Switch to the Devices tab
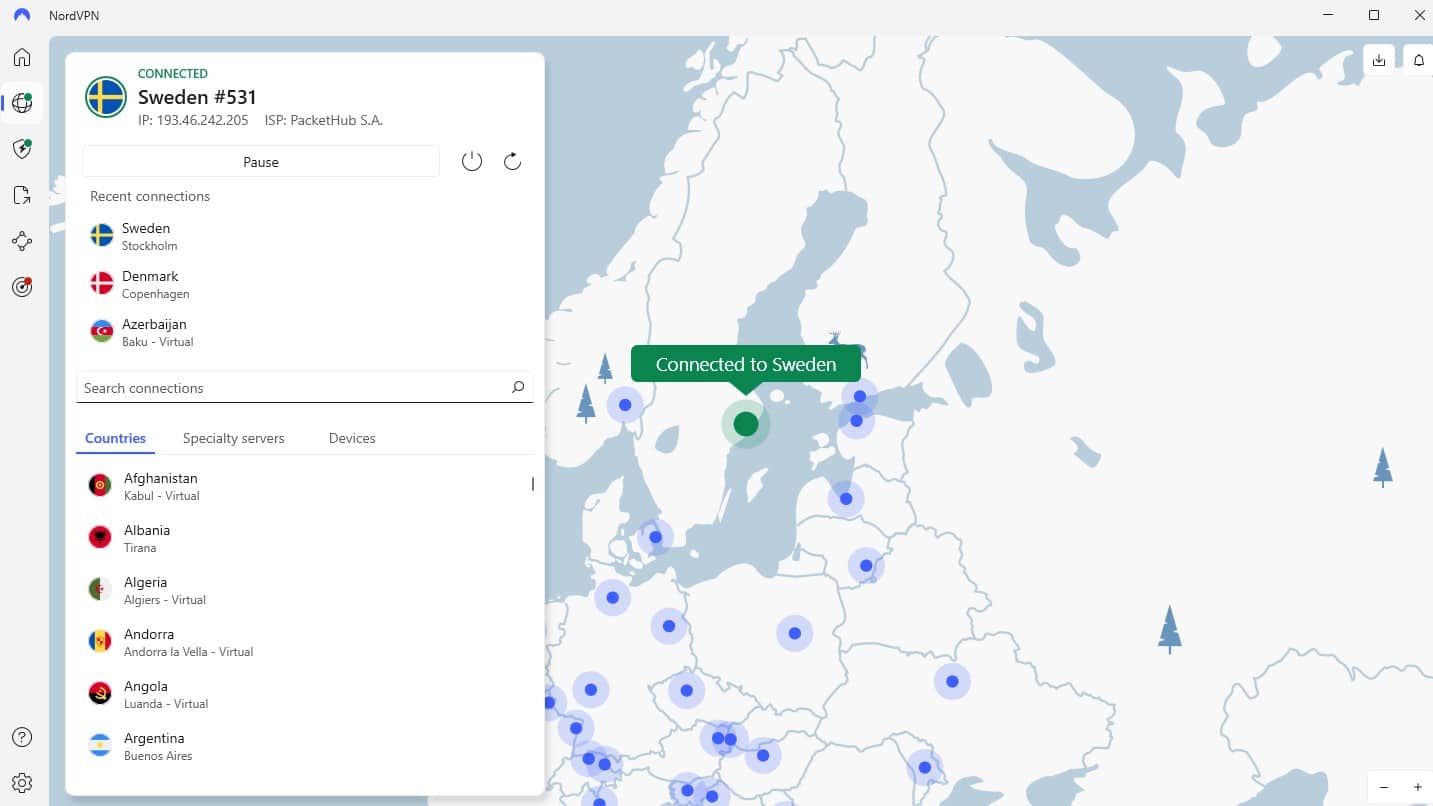This screenshot has height=806, width=1433. [352, 438]
